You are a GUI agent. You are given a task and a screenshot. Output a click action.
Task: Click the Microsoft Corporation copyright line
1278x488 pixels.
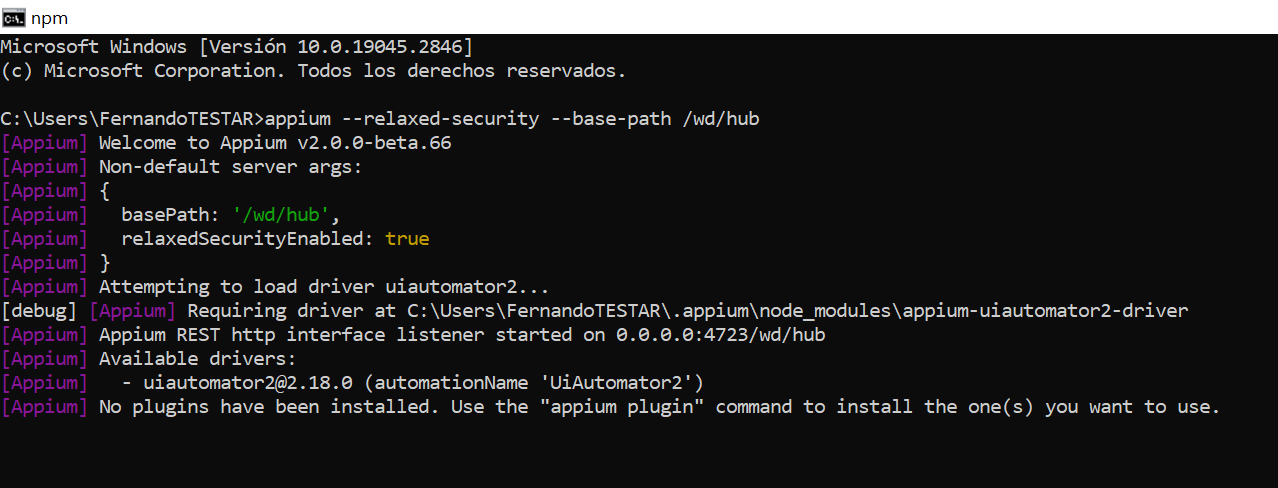313,71
